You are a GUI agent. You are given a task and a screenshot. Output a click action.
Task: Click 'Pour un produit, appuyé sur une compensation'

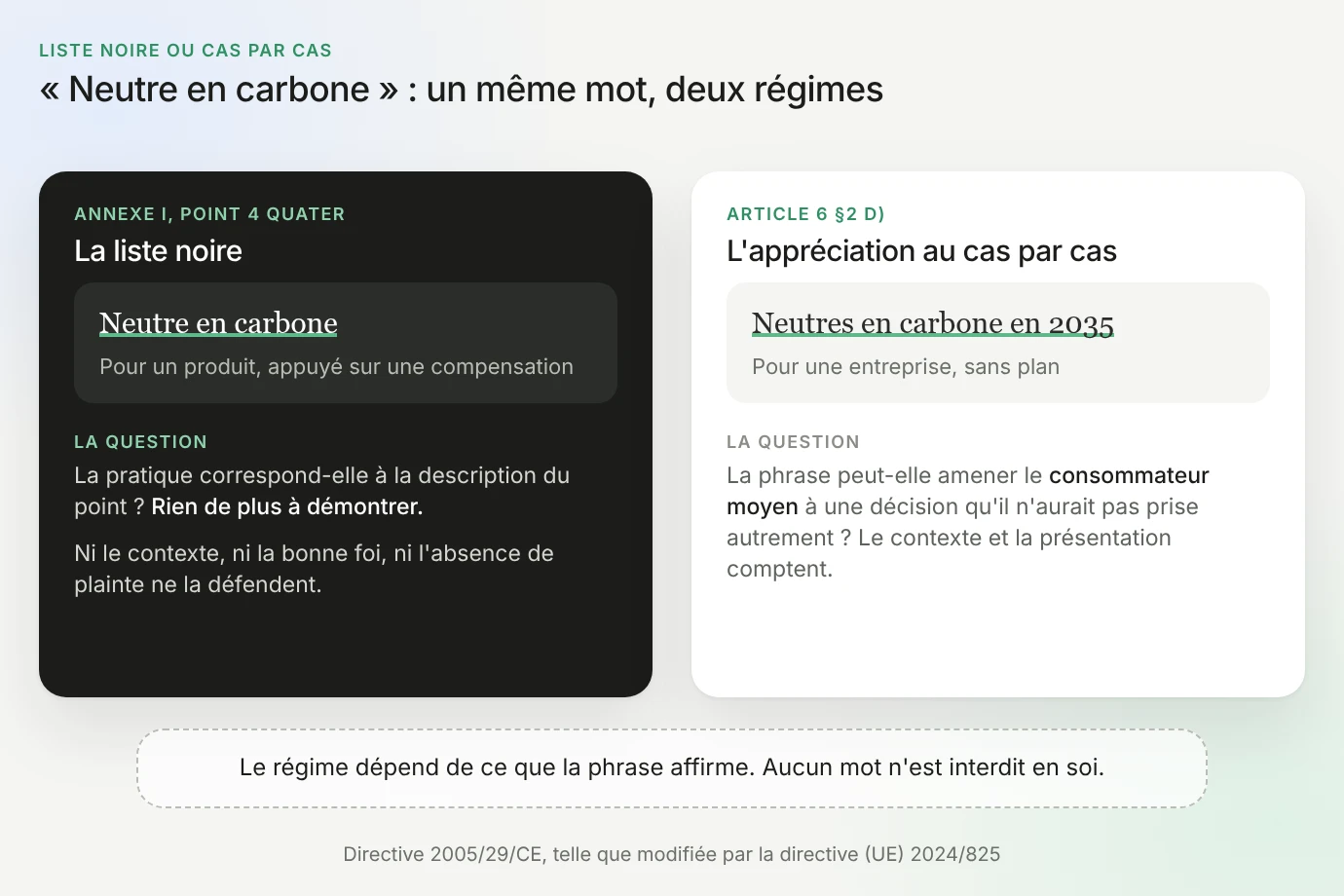336,366
